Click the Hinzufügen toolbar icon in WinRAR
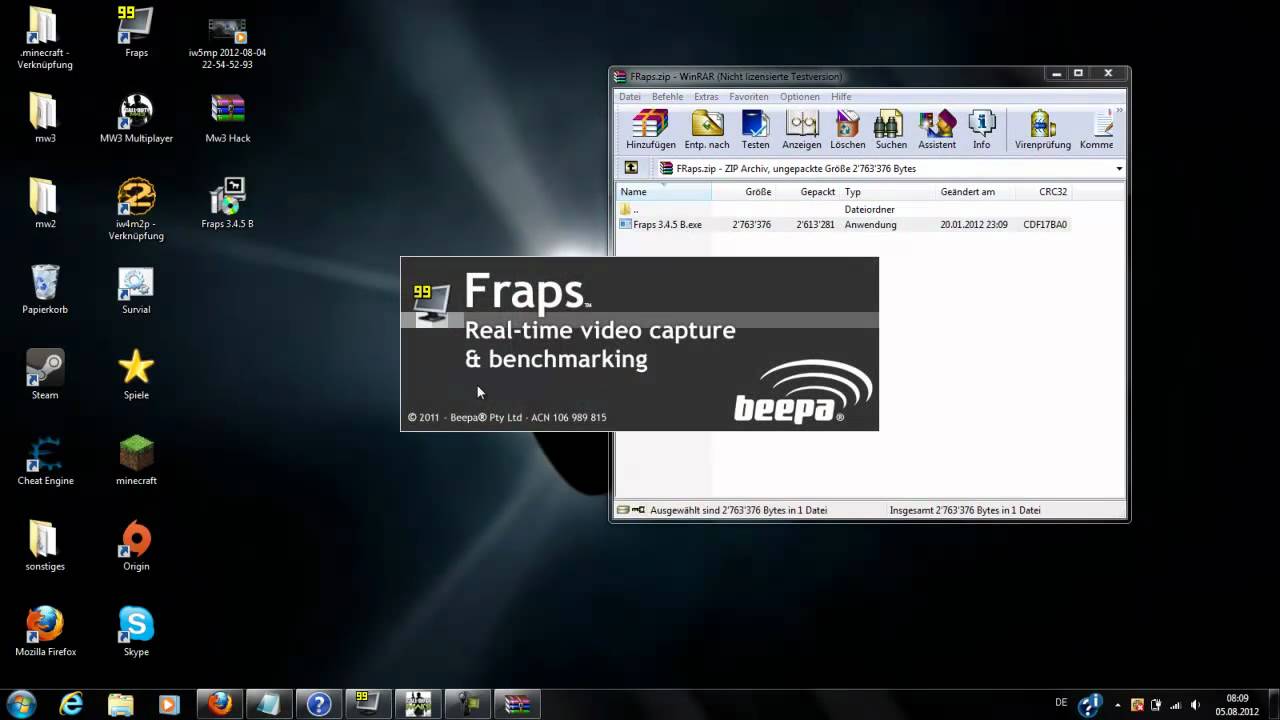 point(651,130)
